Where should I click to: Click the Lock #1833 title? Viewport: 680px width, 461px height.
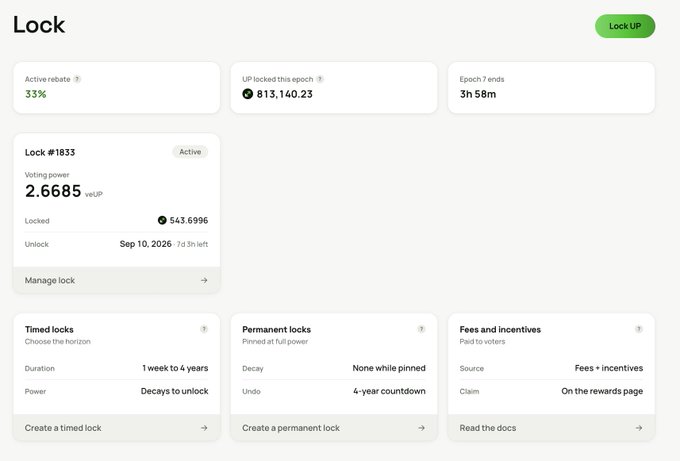(x=50, y=152)
